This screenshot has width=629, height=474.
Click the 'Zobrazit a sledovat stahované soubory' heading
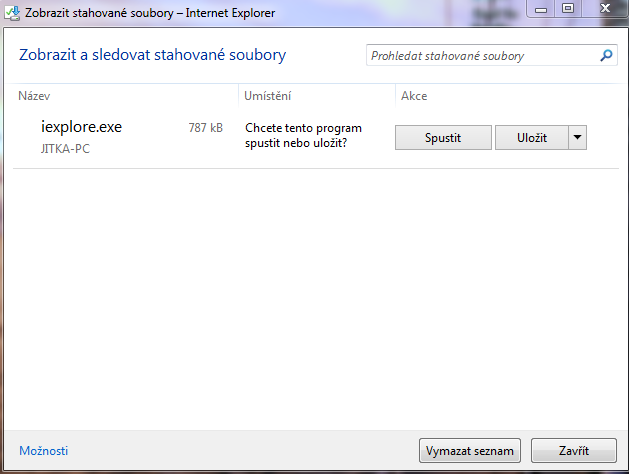click(152, 55)
